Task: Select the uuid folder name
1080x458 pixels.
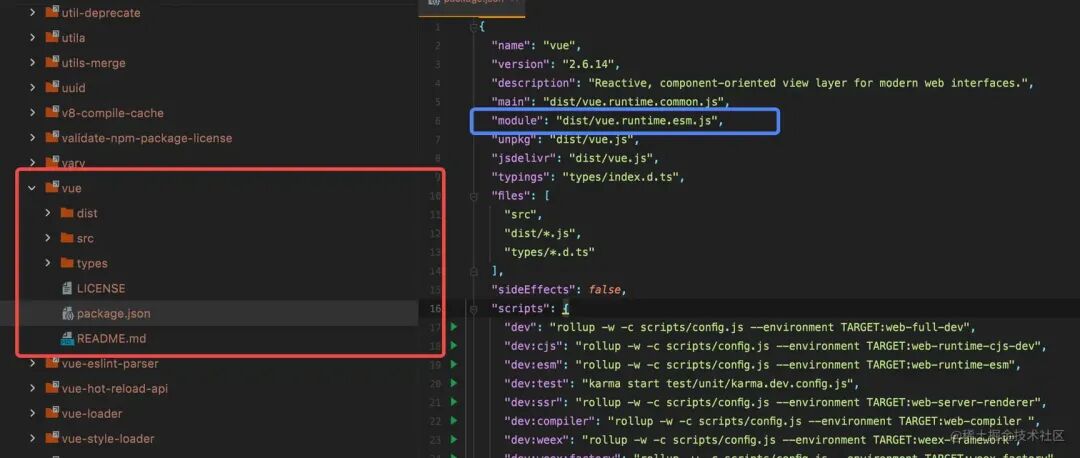Action: click(74, 87)
